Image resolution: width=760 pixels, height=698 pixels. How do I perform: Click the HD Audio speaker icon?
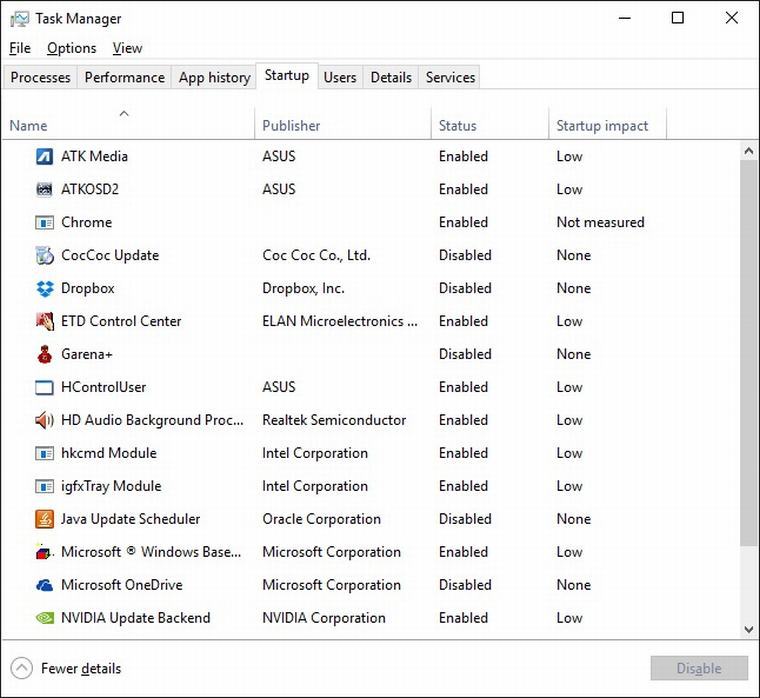click(x=44, y=421)
